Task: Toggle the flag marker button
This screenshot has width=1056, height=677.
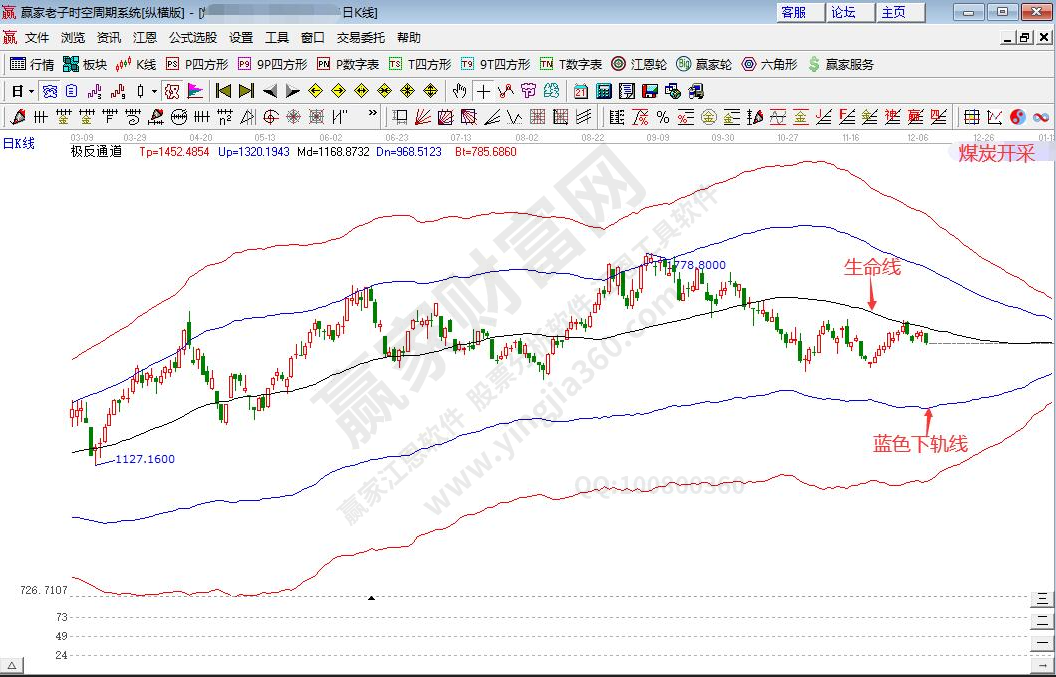Action: pyautogui.click(x=195, y=91)
